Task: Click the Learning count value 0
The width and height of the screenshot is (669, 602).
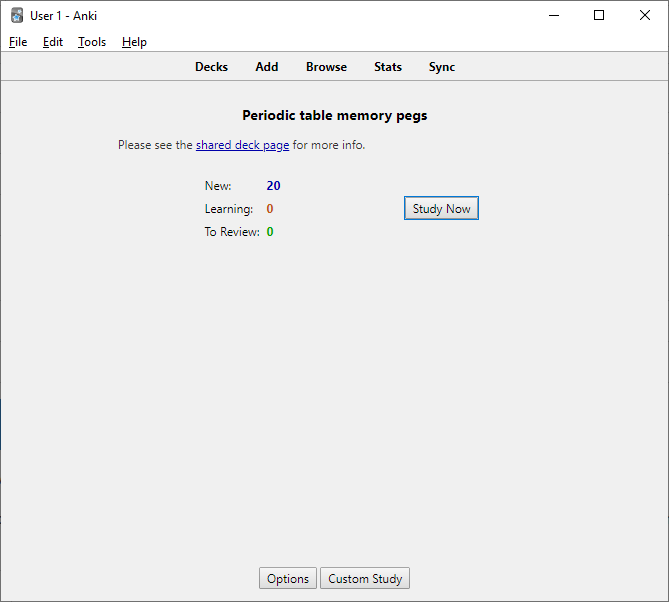Action: [270, 209]
